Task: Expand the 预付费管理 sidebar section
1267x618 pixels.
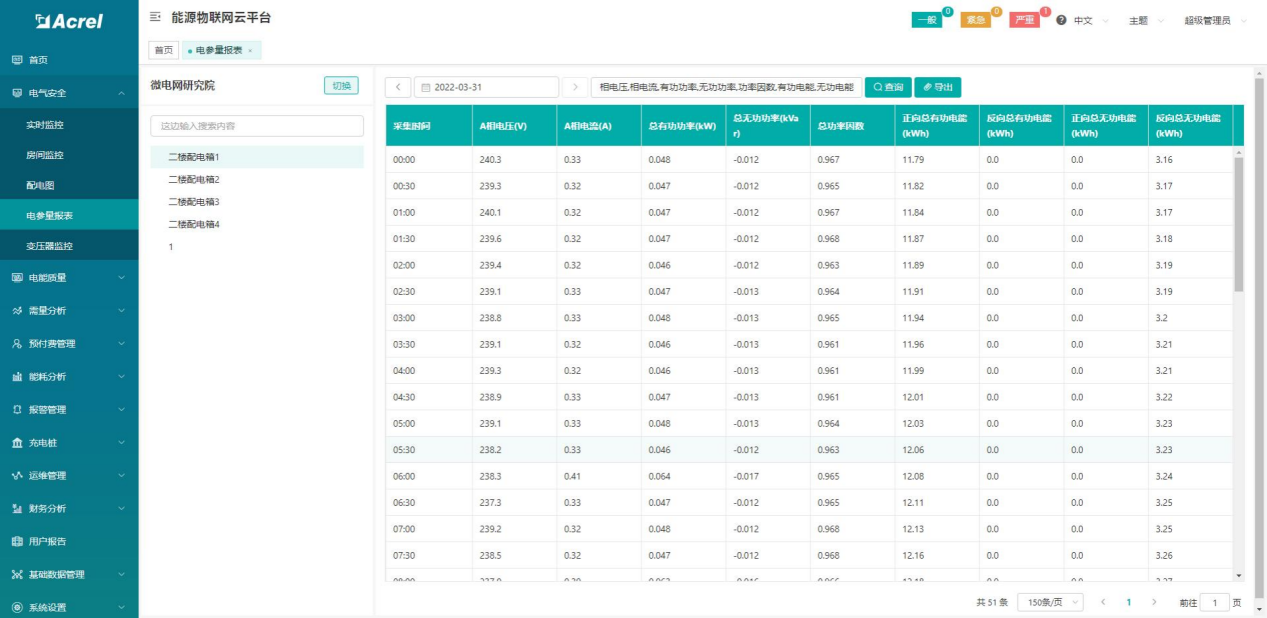Action: click(69, 343)
